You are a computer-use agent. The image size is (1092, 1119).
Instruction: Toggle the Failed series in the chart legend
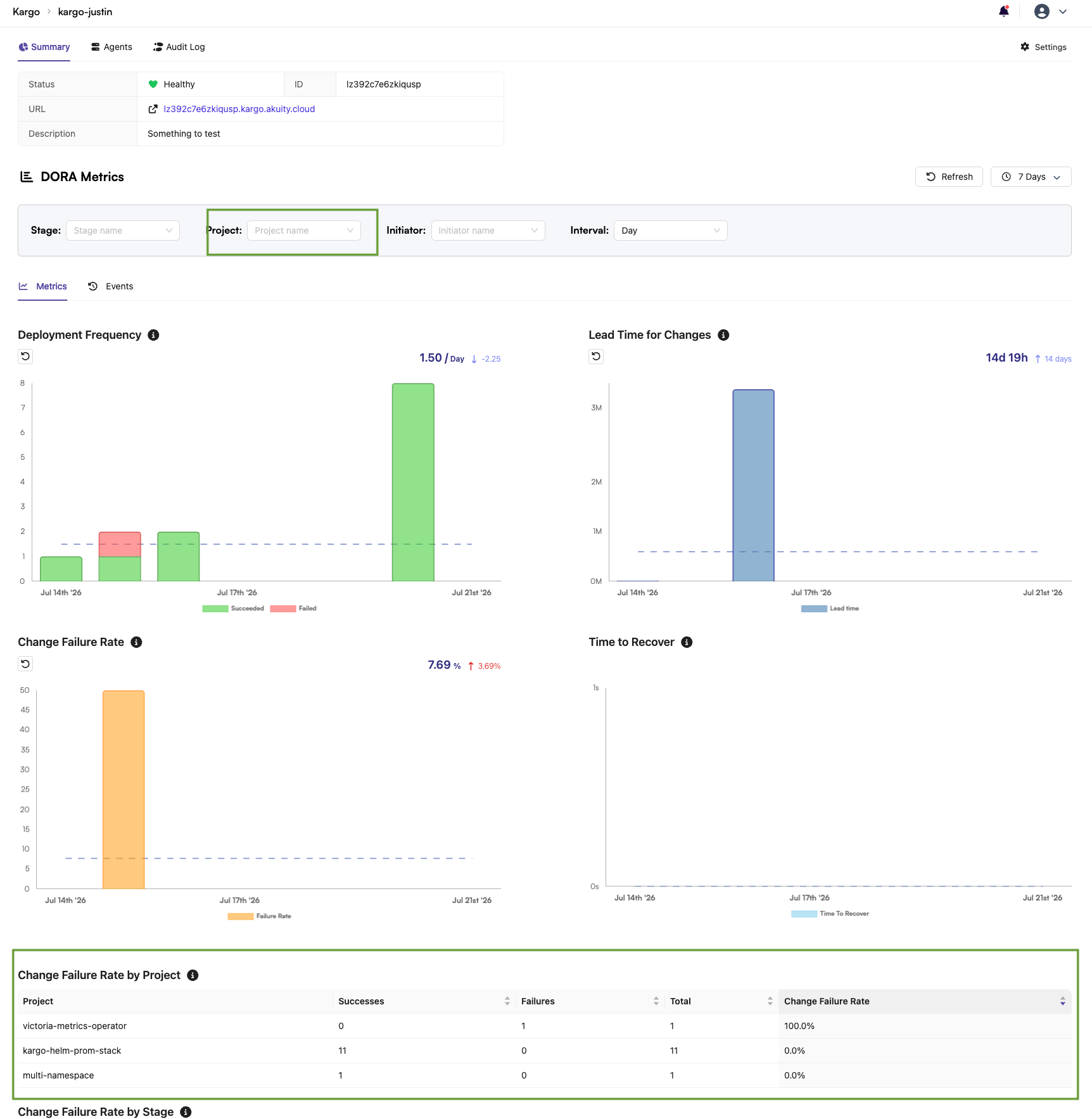pyautogui.click(x=293, y=609)
